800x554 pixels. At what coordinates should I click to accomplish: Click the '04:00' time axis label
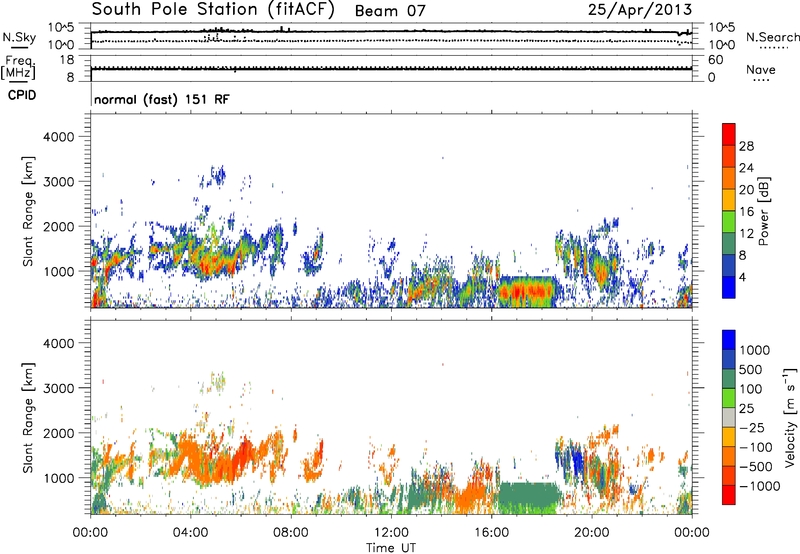190,533
